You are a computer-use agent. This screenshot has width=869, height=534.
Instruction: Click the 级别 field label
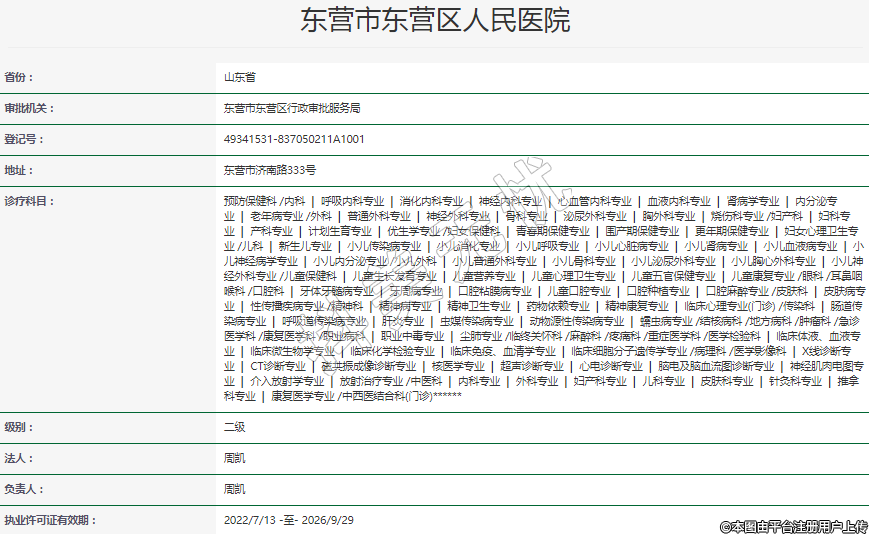pyautogui.click(x=19, y=427)
